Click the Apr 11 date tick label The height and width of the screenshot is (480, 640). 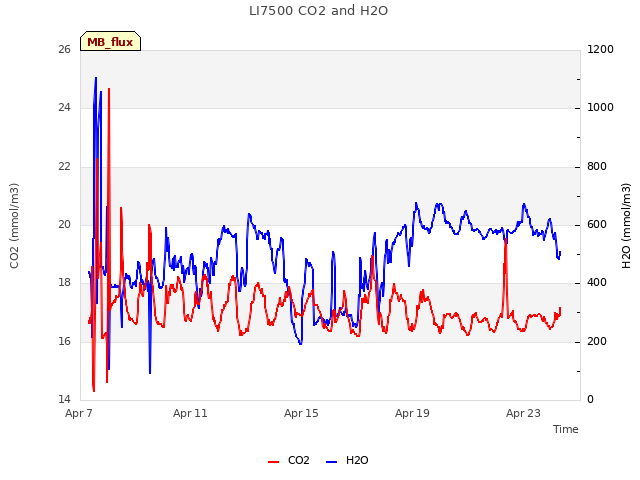(190, 413)
